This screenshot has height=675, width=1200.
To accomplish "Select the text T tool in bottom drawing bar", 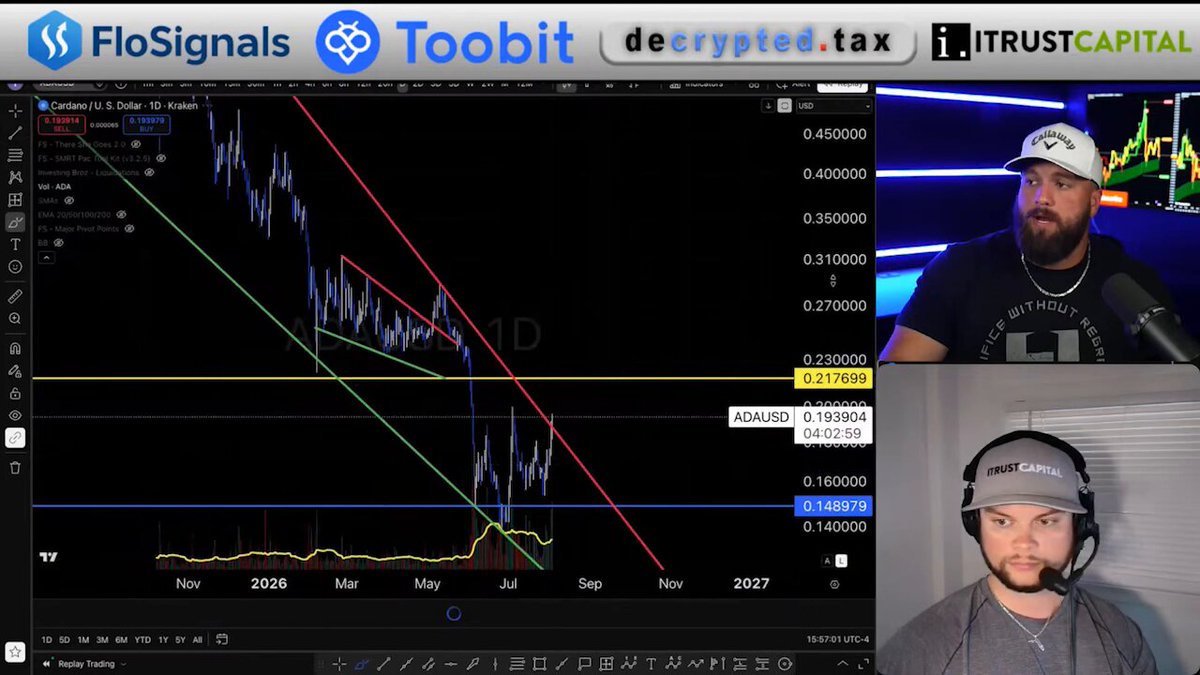I will [x=651, y=664].
